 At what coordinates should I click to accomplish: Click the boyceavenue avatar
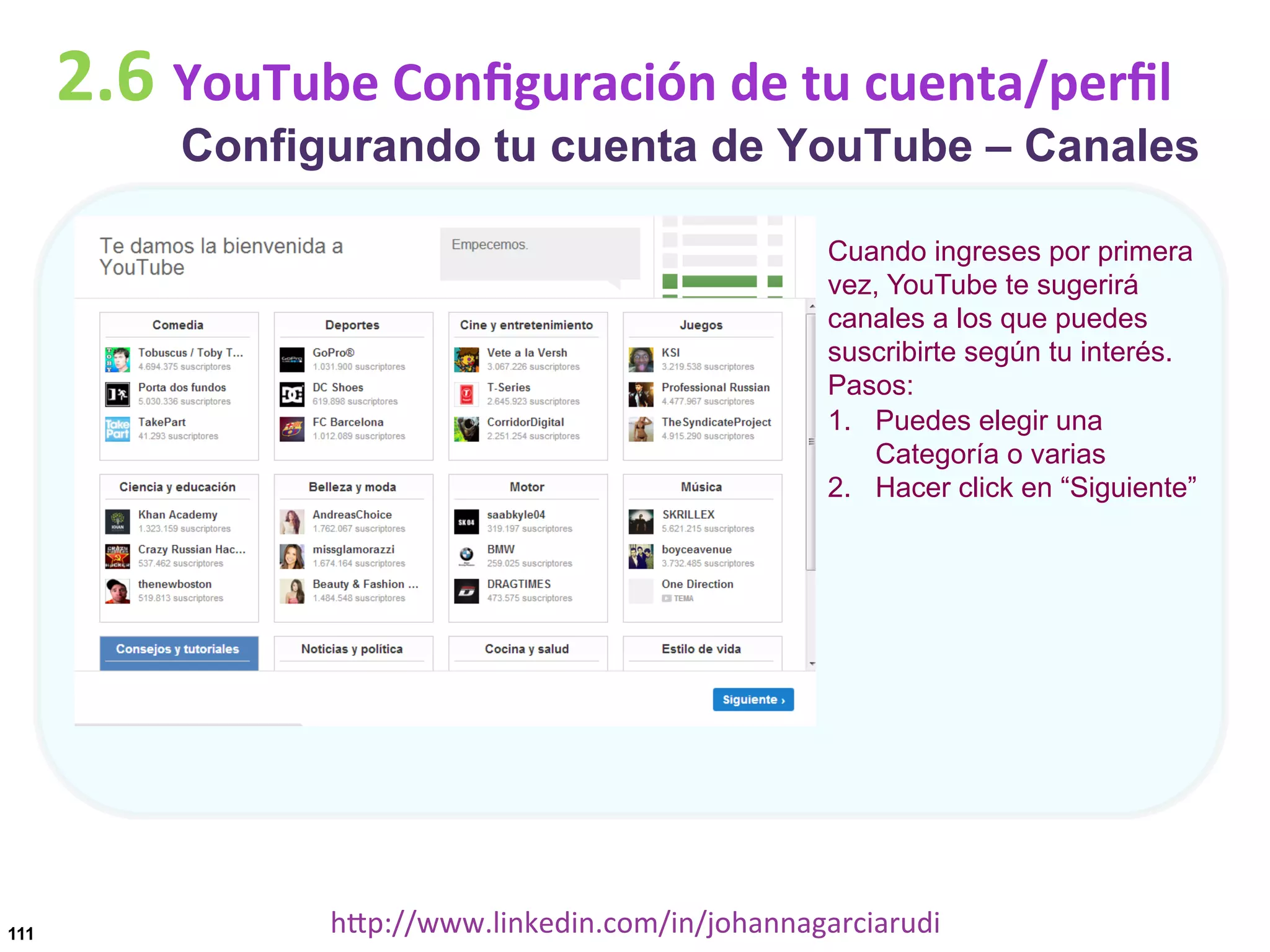pyautogui.click(x=641, y=557)
